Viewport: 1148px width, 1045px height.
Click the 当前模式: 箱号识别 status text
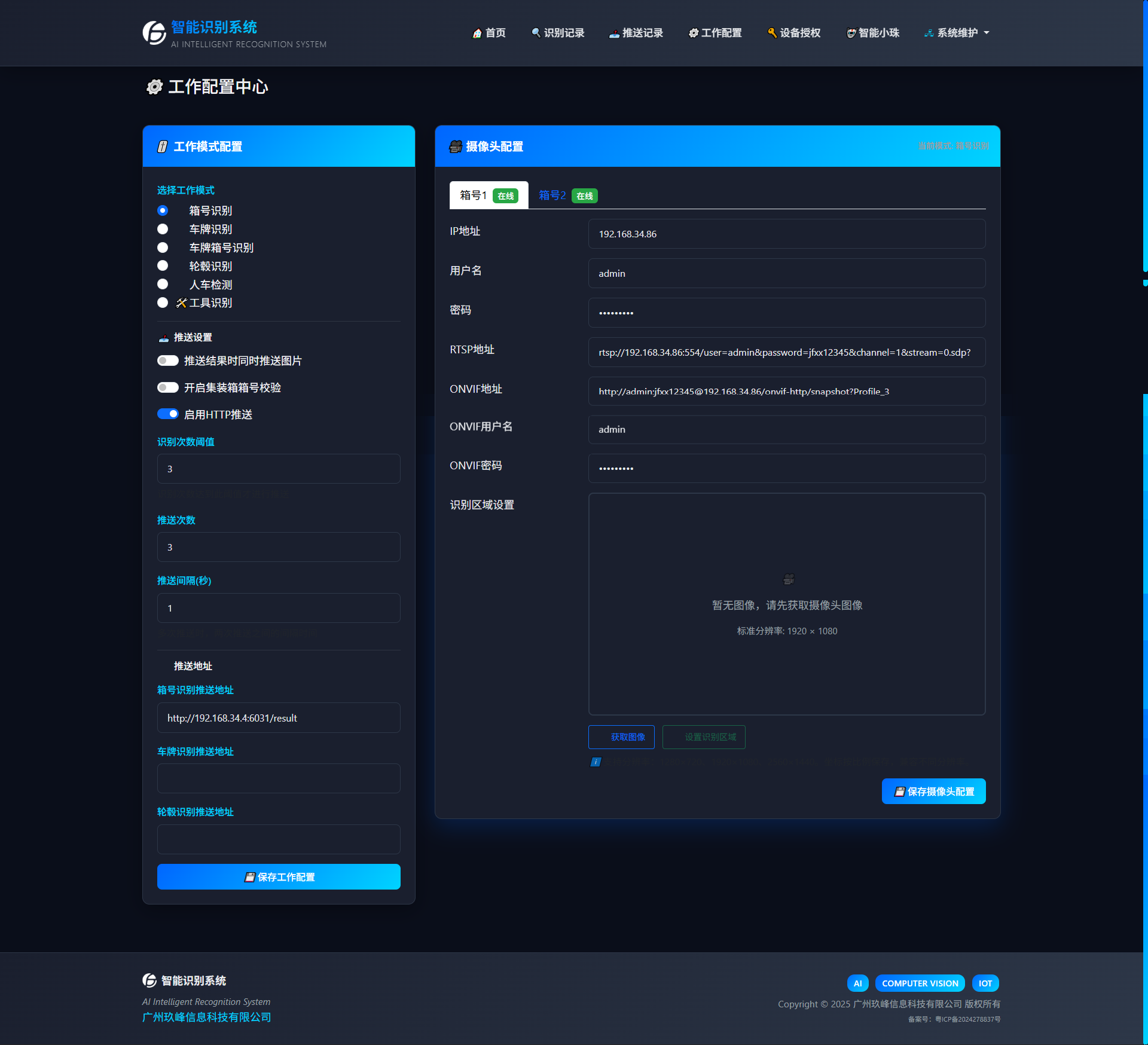(x=953, y=146)
